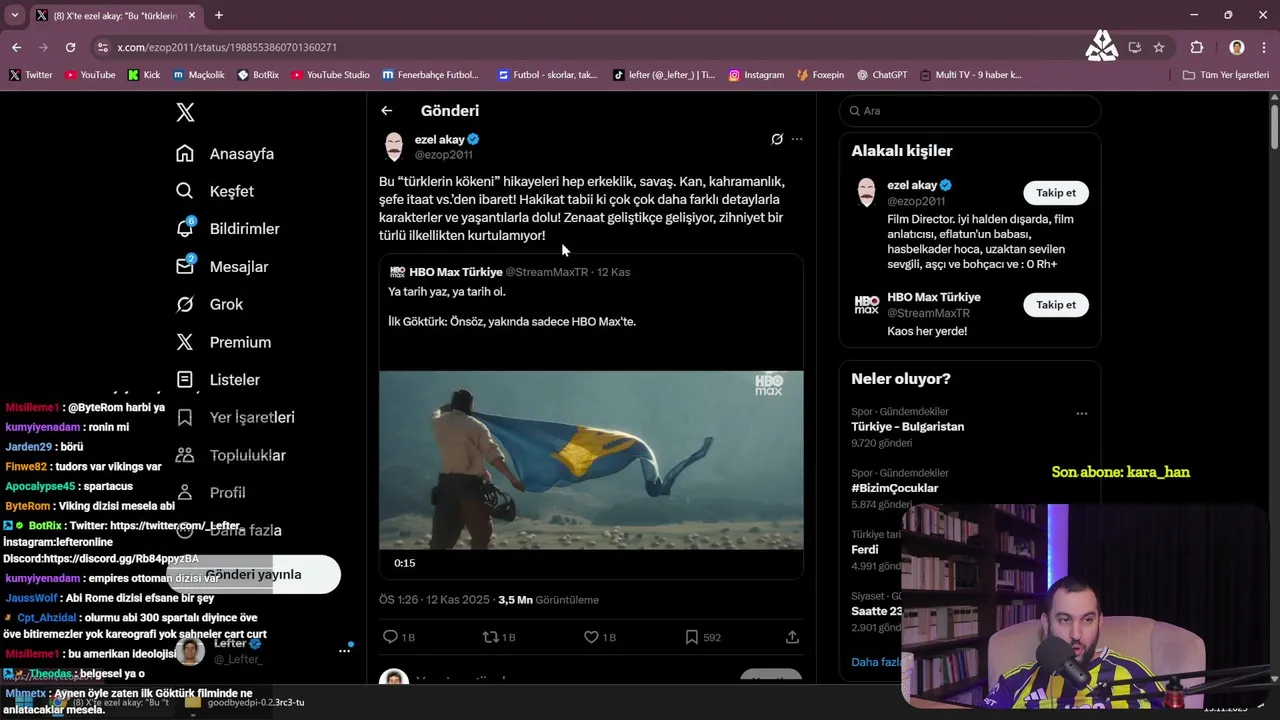Click the 3,5 Mn Görüntüleme count
Image resolution: width=1280 pixels, height=720 pixels.
(x=548, y=600)
